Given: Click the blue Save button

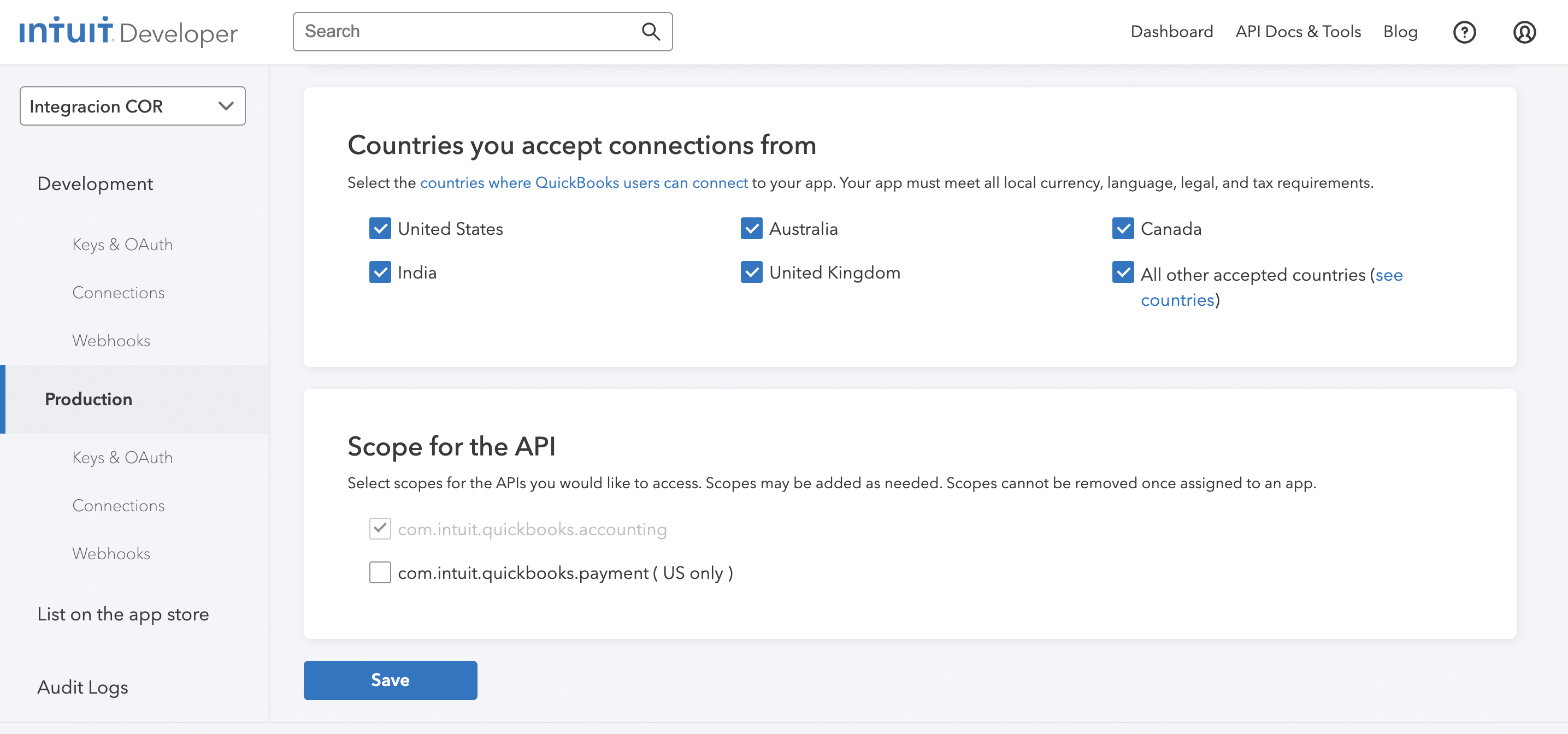Looking at the screenshot, I should (390, 680).
